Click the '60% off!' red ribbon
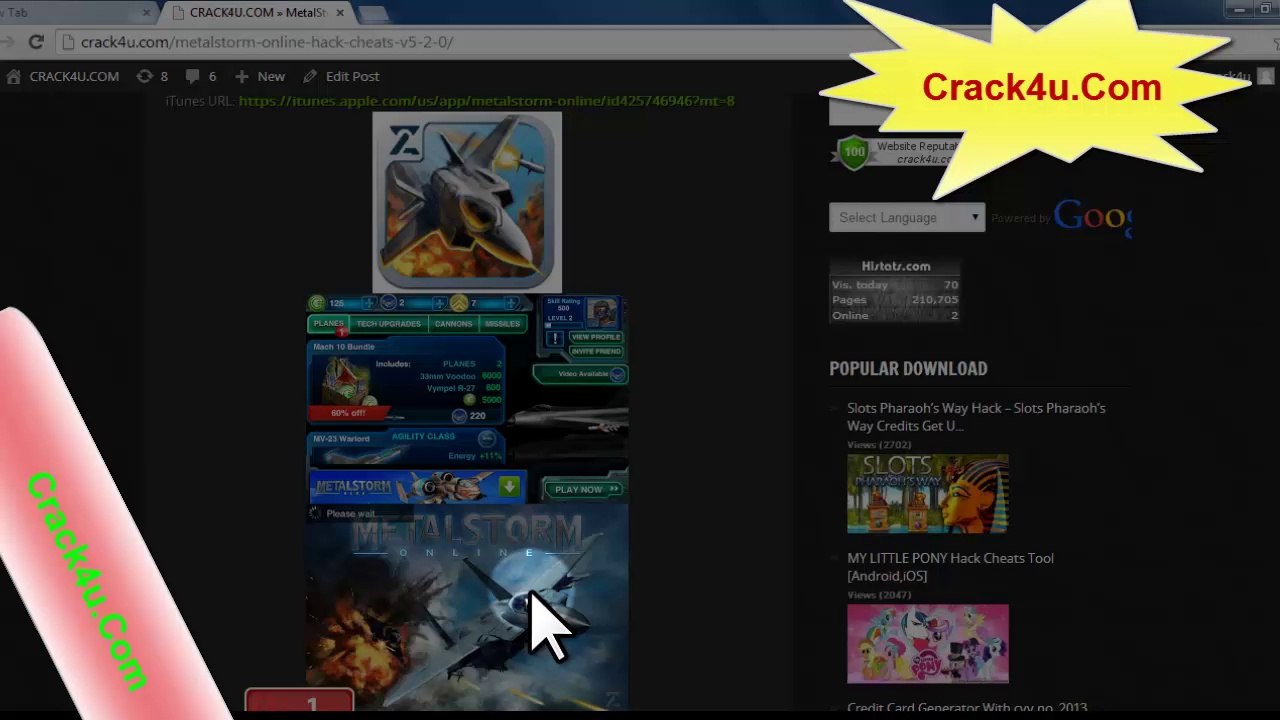 coord(348,413)
